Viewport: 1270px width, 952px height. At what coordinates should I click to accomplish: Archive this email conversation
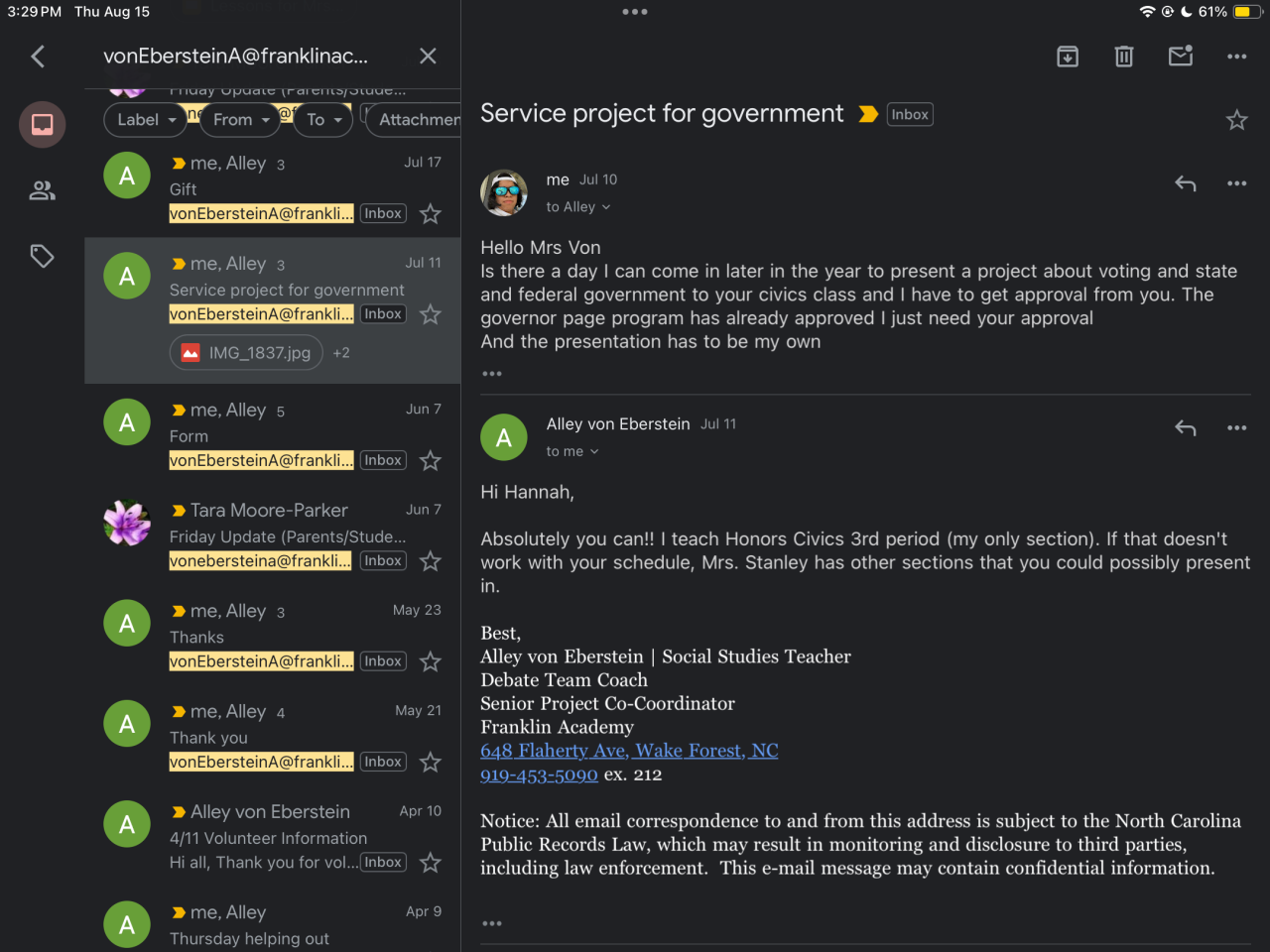pos(1068,57)
